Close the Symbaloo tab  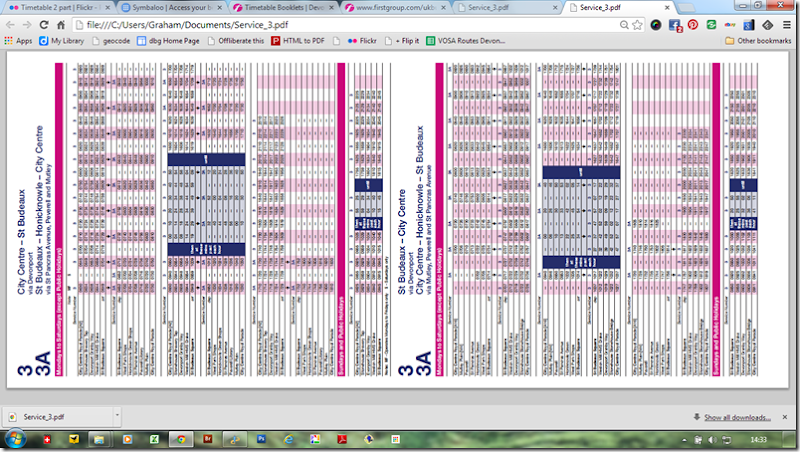point(220,8)
